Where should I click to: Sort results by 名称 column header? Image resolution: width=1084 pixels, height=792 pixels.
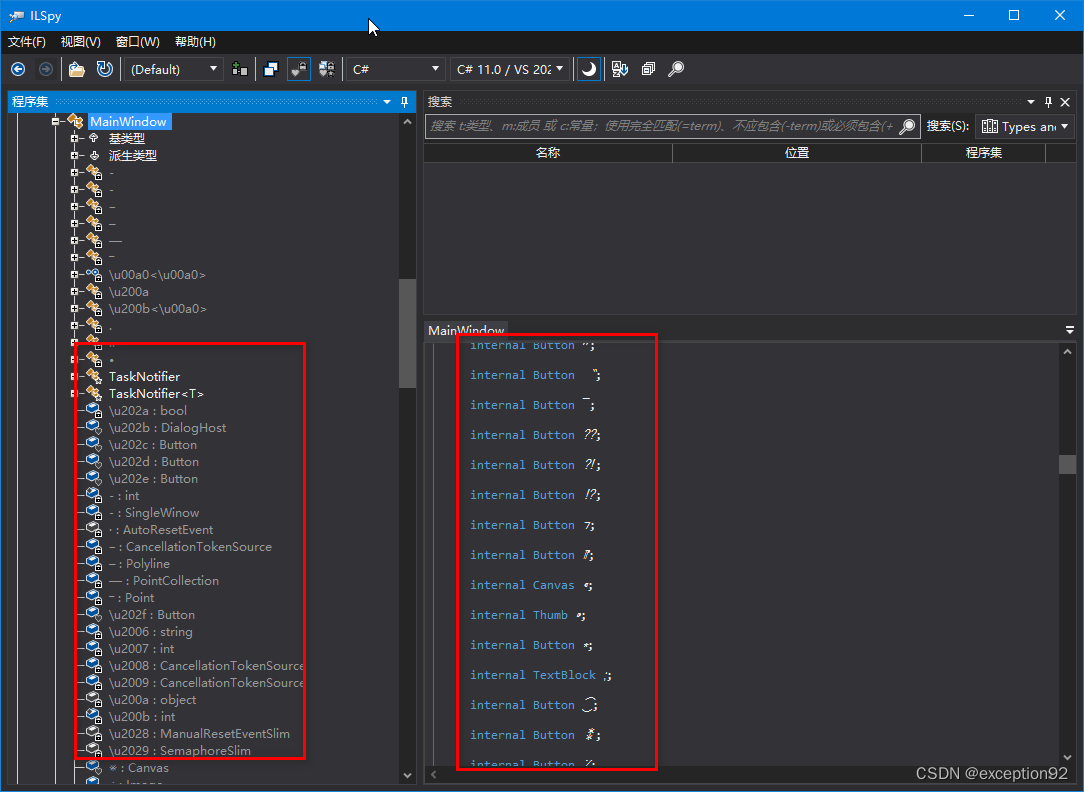[548, 153]
